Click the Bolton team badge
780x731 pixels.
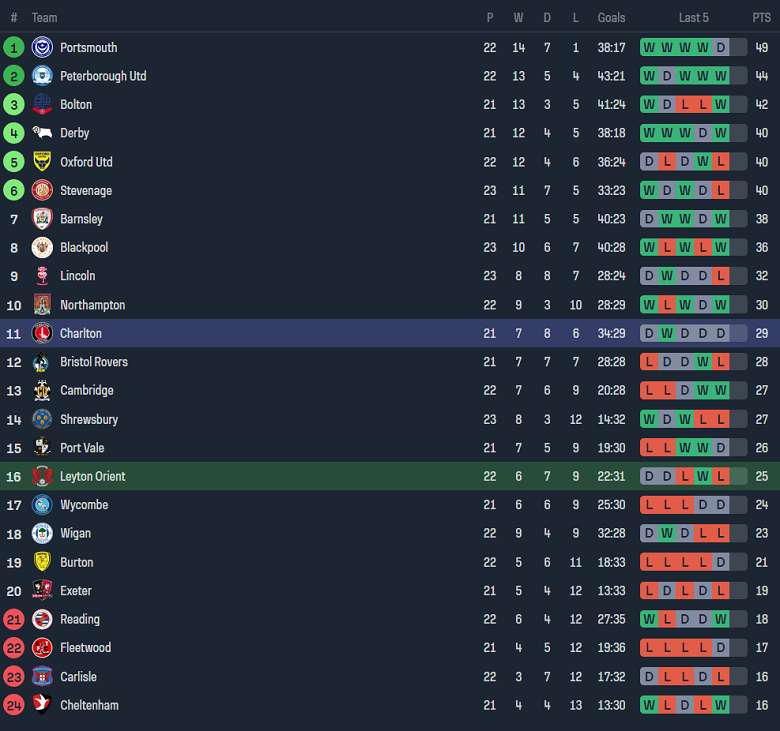[x=42, y=105]
